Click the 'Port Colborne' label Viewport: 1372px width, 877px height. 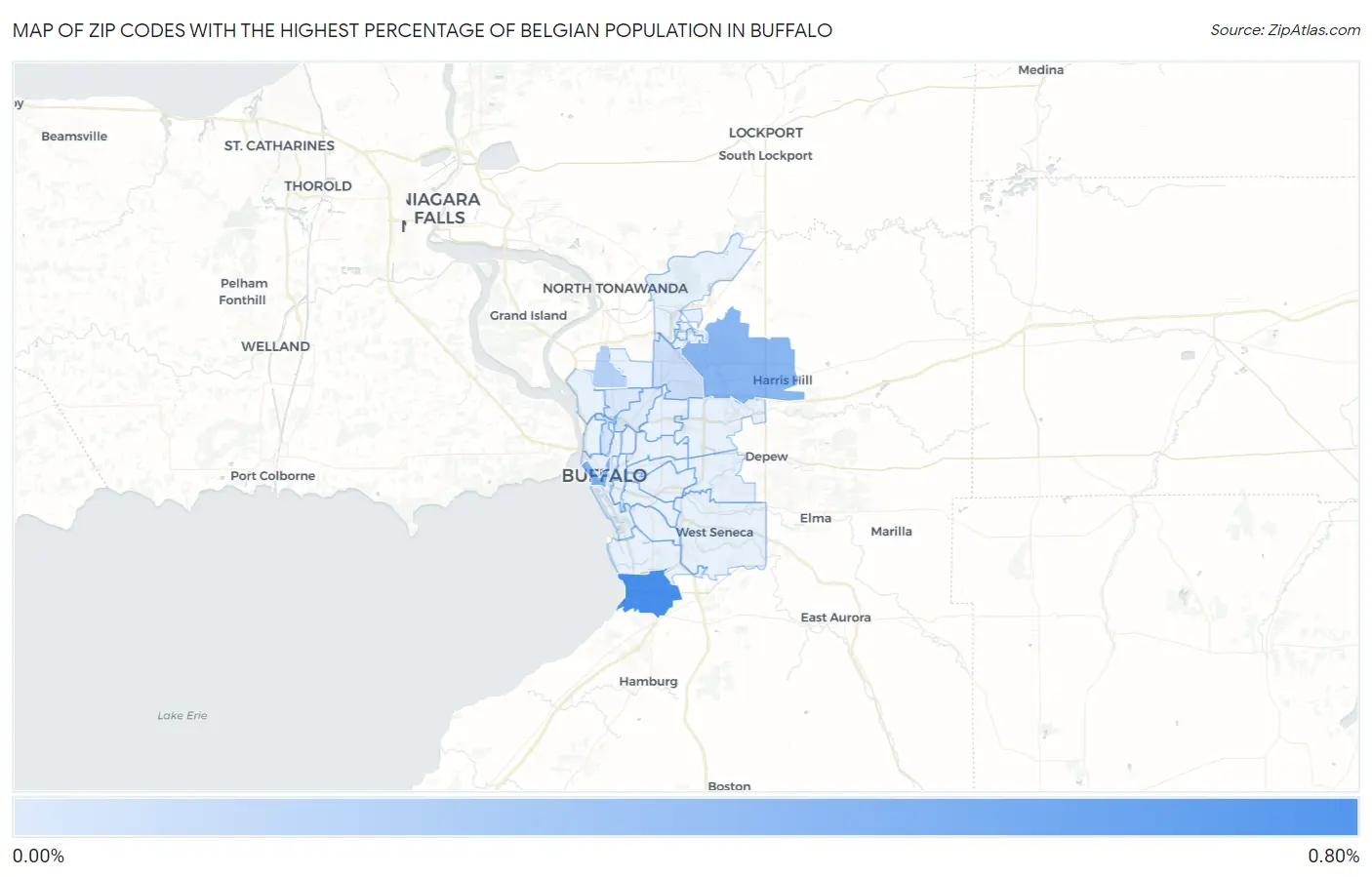click(x=272, y=476)
